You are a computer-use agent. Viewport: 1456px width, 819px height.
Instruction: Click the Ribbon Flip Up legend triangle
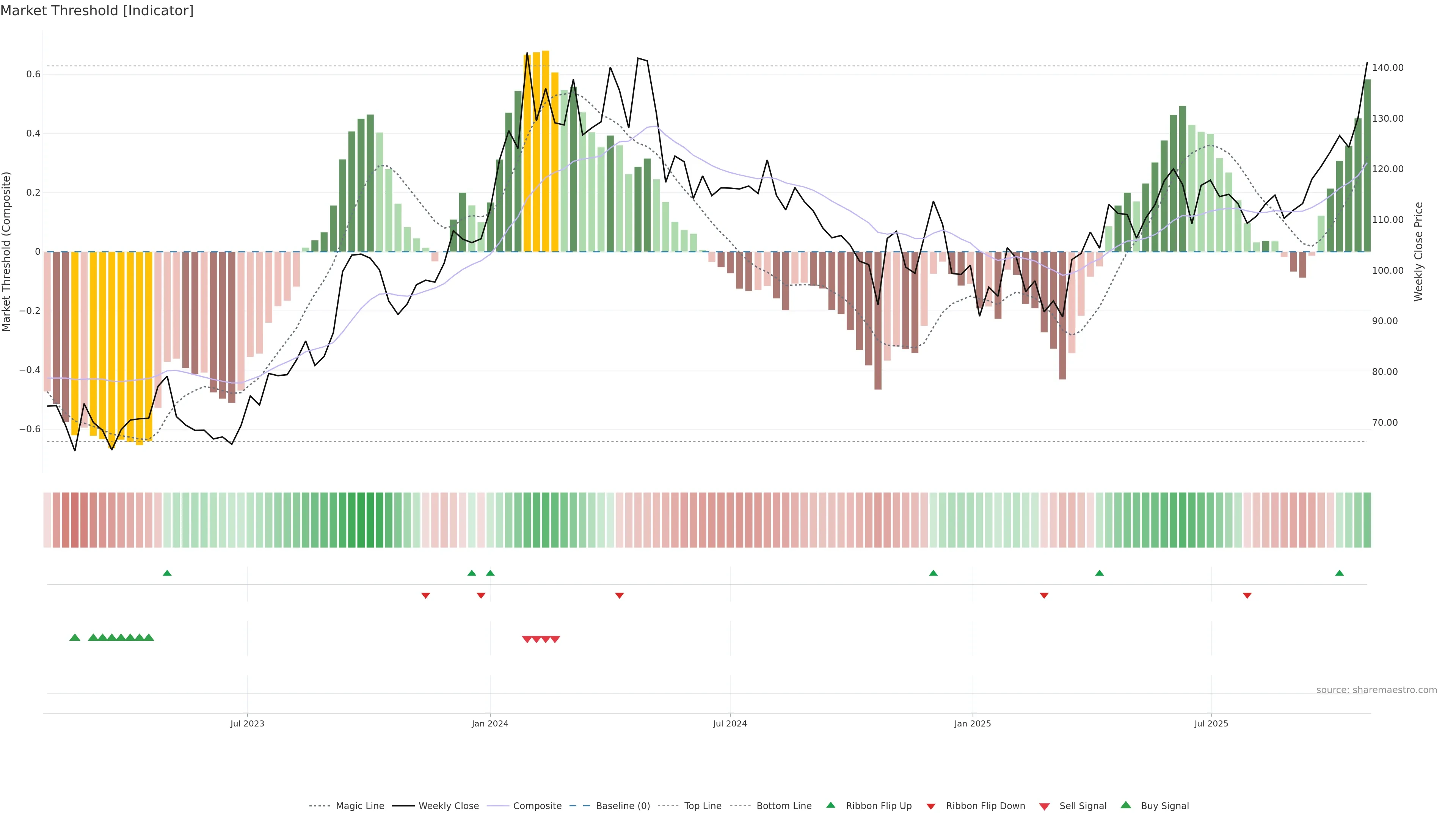point(830,805)
